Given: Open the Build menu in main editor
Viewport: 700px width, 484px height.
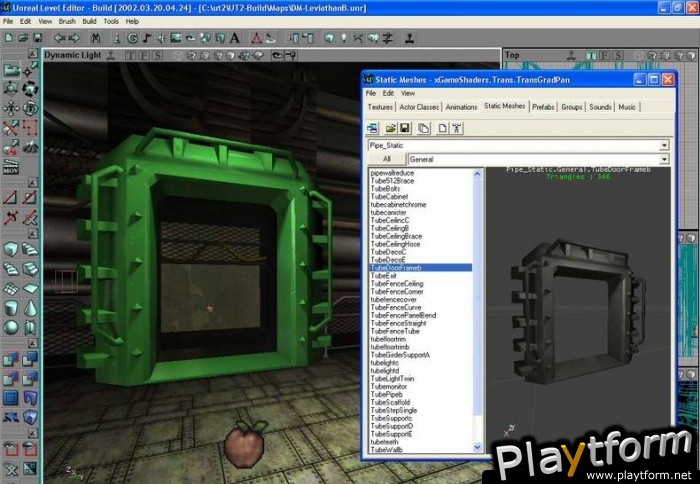Looking at the screenshot, I should pyautogui.click(x=89, y=21).
